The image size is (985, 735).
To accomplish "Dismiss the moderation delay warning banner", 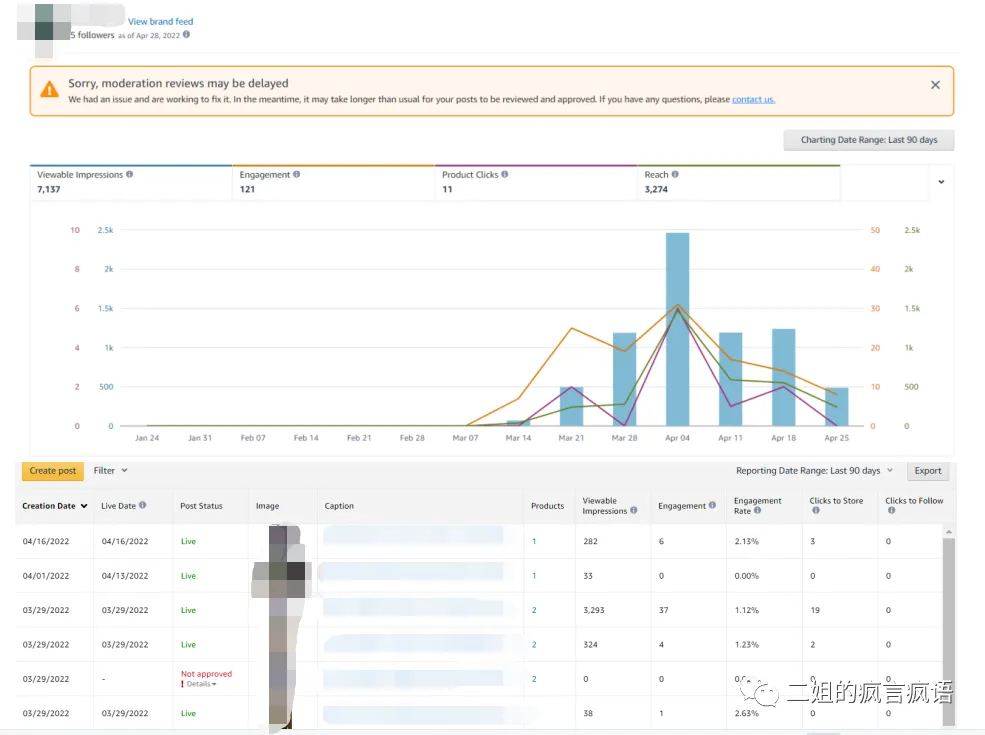I will (935, 85).
